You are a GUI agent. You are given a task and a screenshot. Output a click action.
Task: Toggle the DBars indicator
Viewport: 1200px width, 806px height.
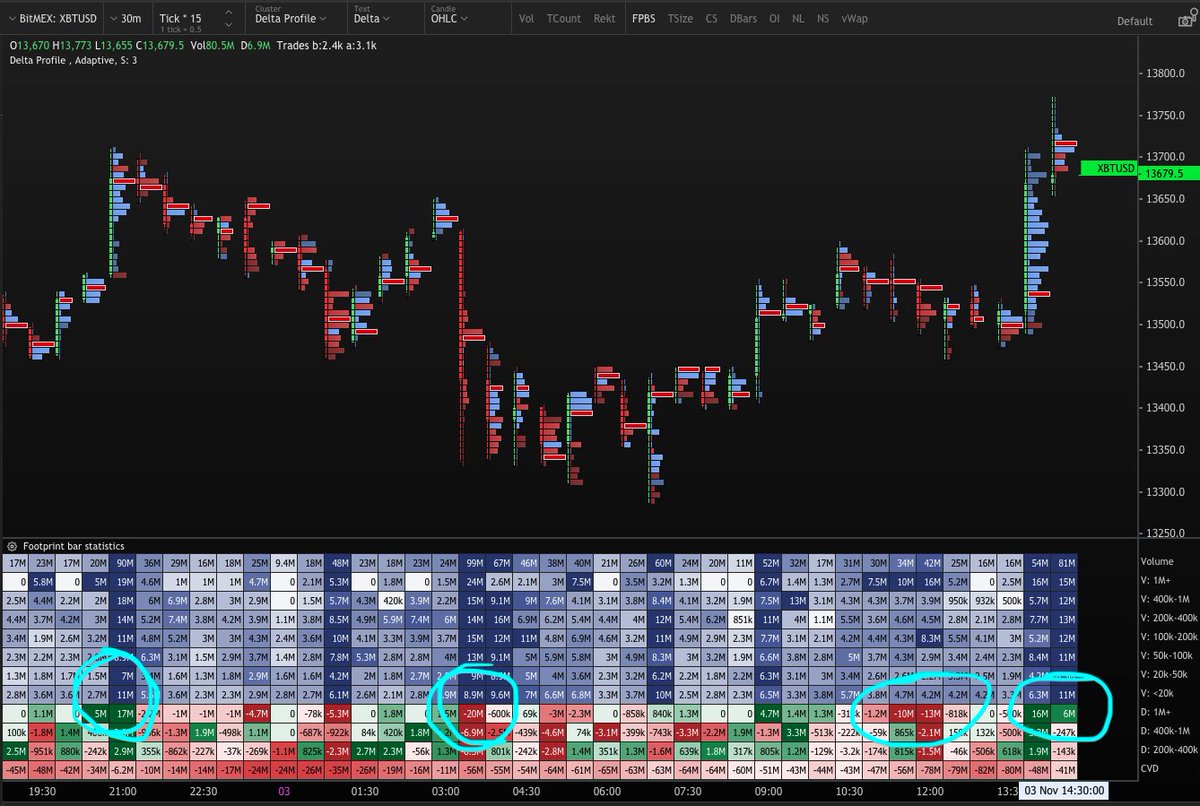[x=743, y=19]
